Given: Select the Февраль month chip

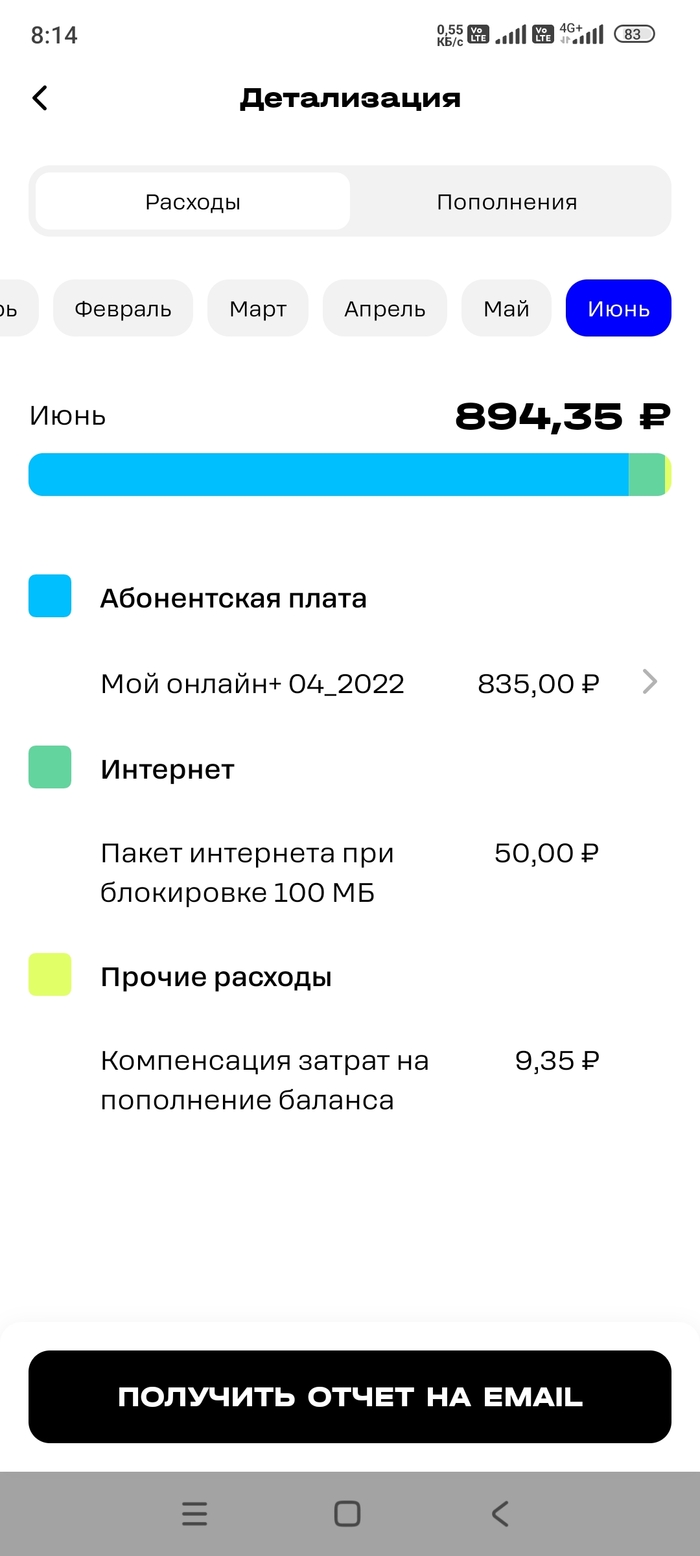Looking at the screenshot, I should click(x=123, y=309).
